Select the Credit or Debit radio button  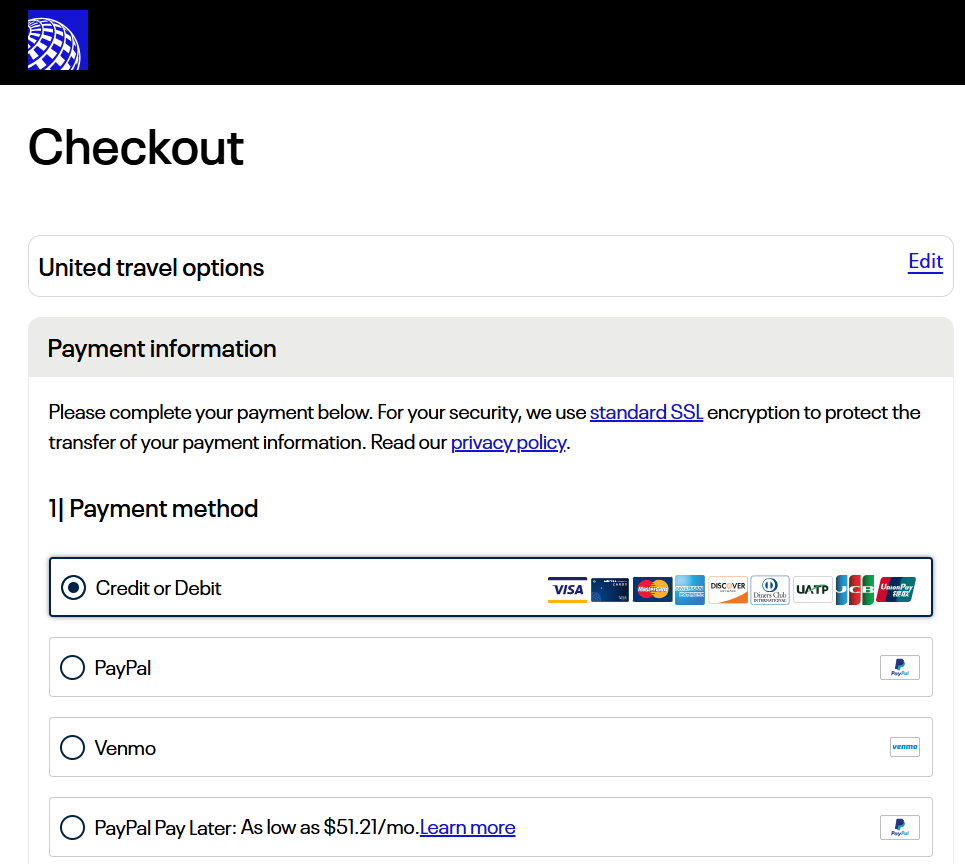pos(73,588)
